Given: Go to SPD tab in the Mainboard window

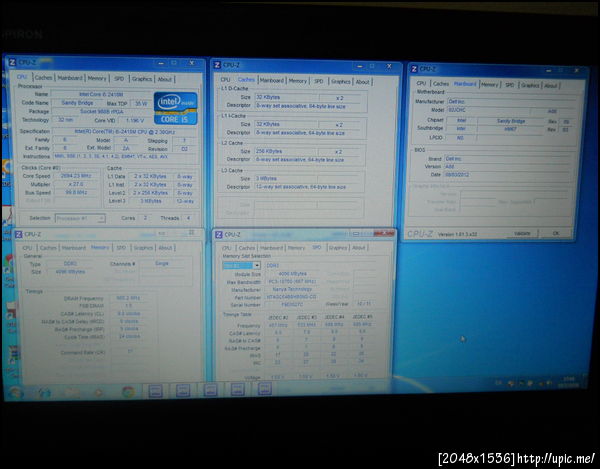Looking at the screenshot, I should [x=509, y=85].
